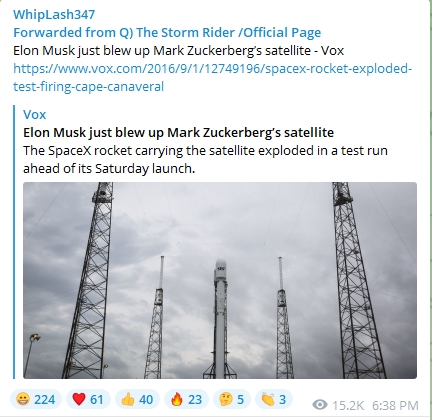Click the preview description about SpaceX rocket
432x420 pixels.
205,159
